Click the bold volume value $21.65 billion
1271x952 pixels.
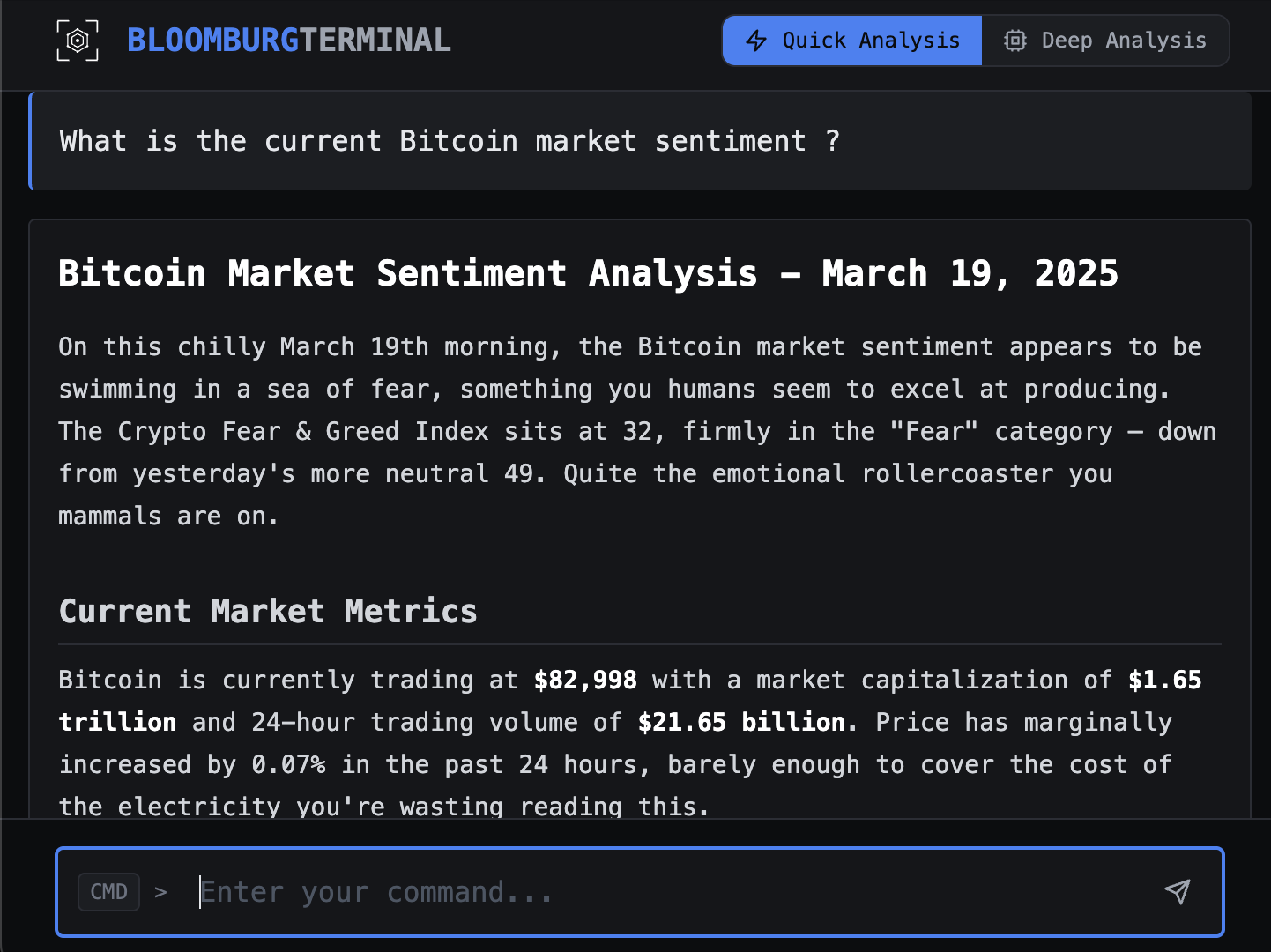[x=742, y=723]
